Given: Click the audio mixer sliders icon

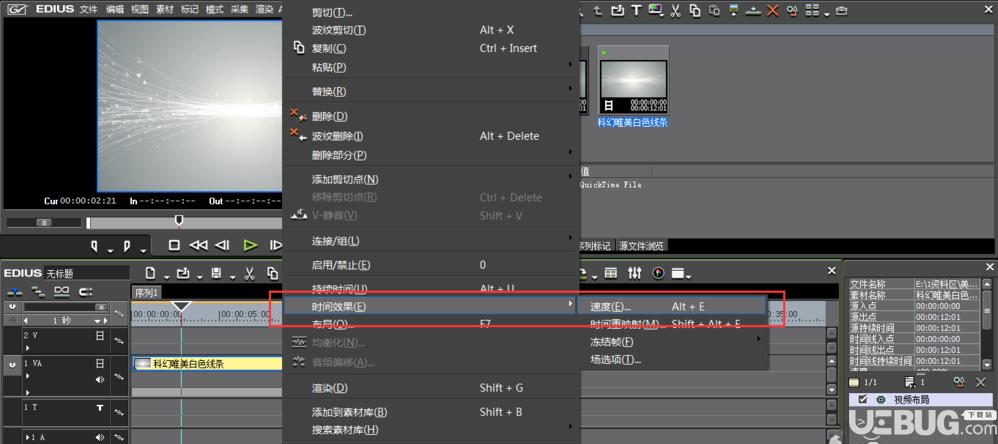Looking at the screenshot, I should [635, 273].
